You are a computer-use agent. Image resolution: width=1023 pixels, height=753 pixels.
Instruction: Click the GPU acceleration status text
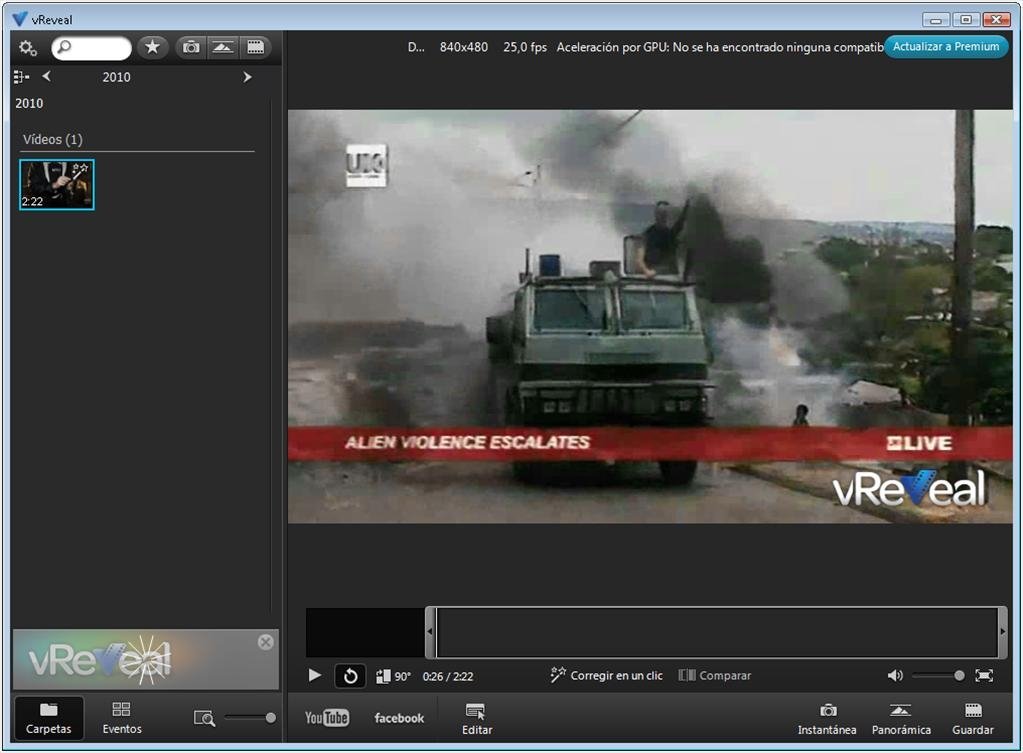(x=720, y=47)
